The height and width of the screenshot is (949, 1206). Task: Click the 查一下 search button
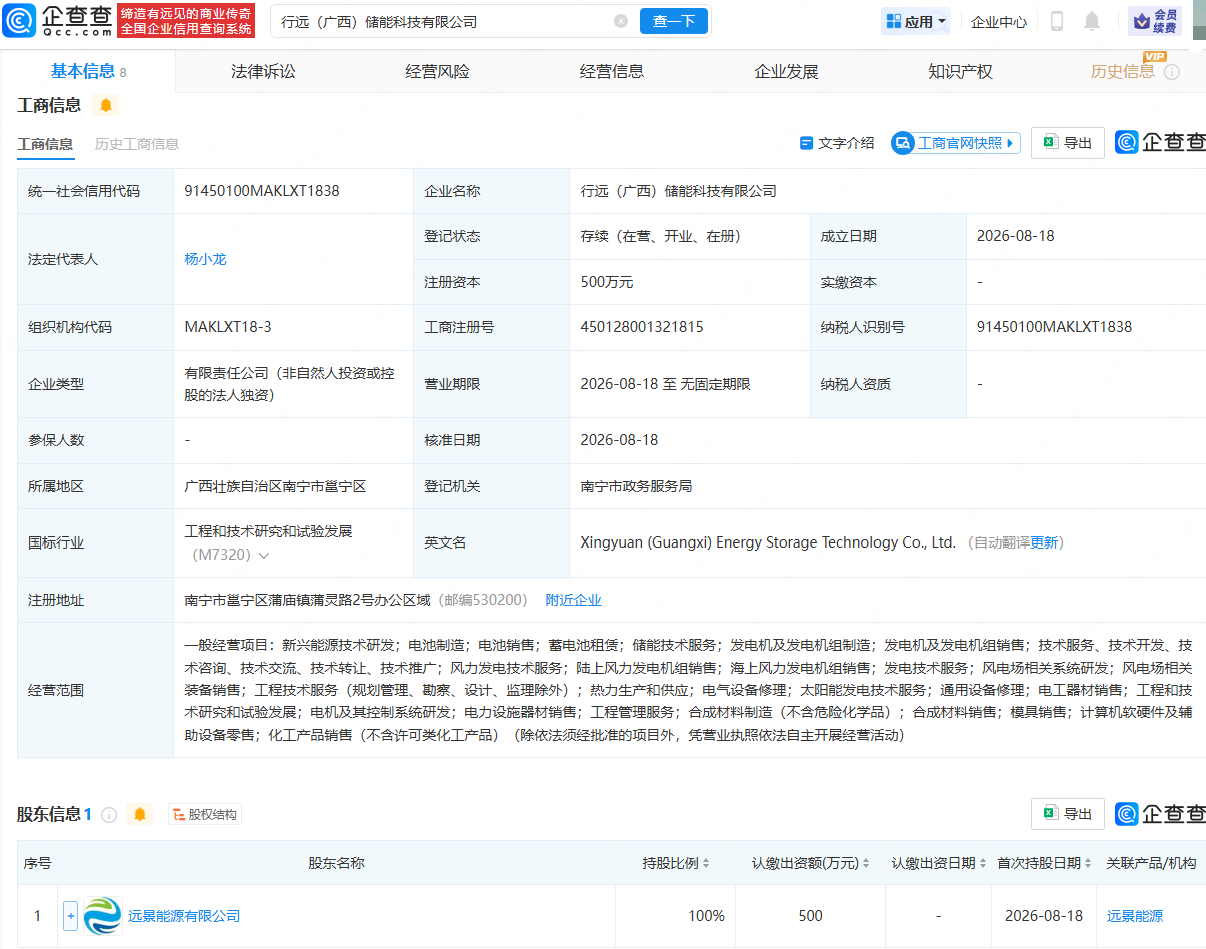pos(674,21)
